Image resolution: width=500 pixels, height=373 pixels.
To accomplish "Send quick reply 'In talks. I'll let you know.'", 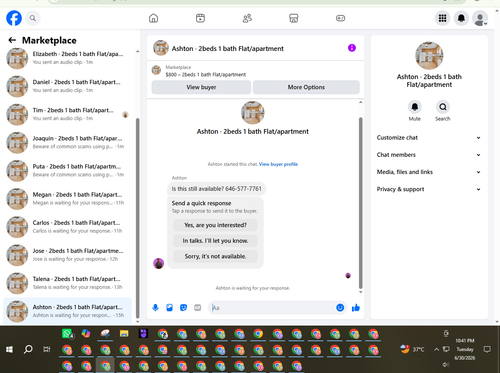I will coord(215,241).
